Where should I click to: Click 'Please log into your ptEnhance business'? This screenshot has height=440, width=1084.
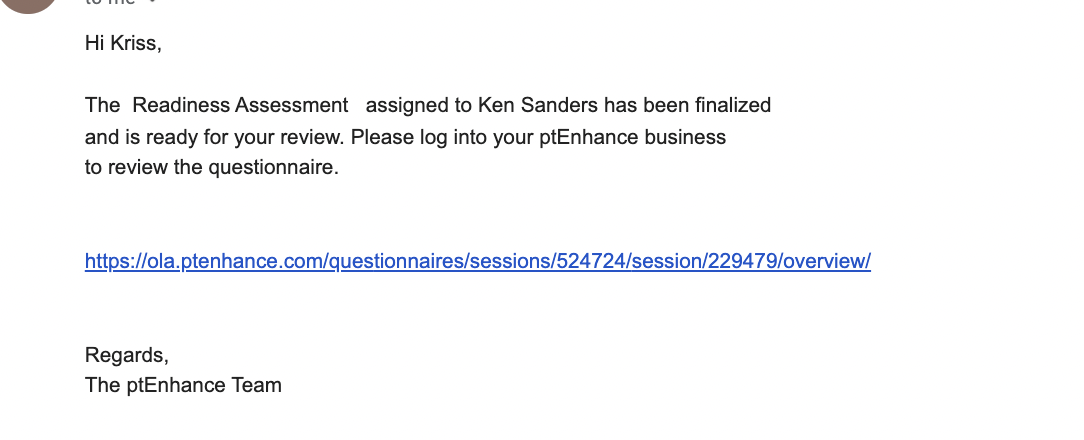(539, 137)
